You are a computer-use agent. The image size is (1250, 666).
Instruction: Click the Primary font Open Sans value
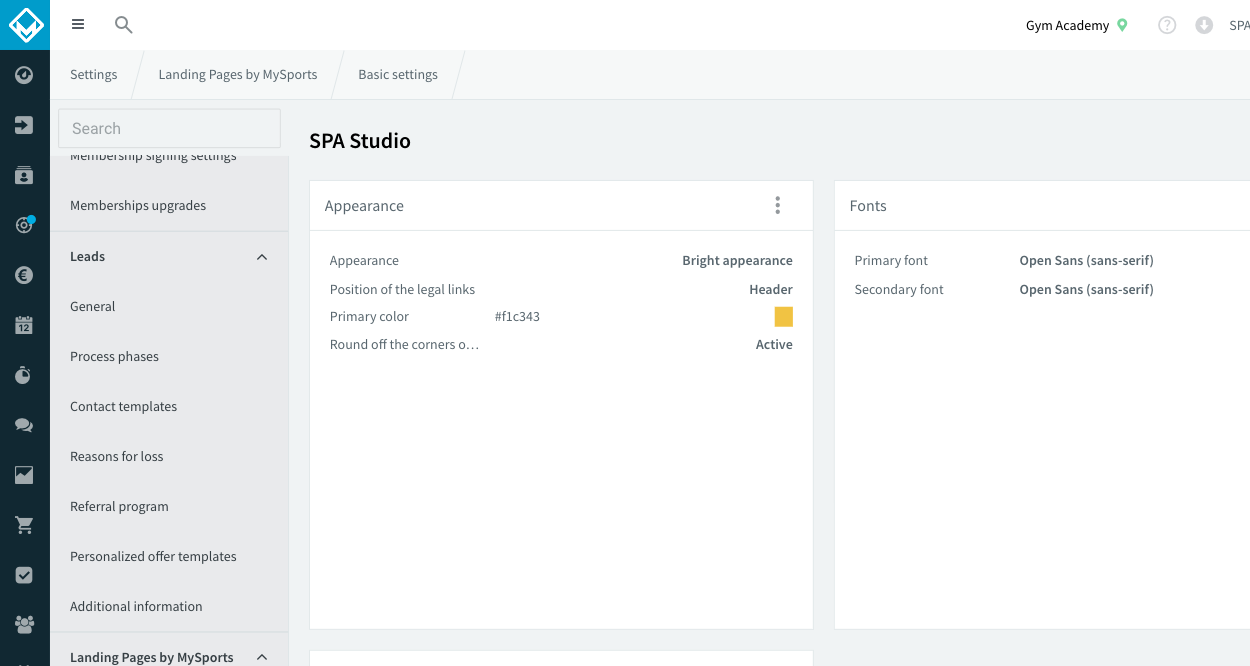[x=1086, y=261]
